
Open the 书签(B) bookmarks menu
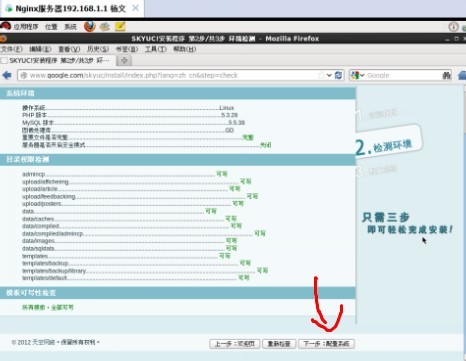127,49
